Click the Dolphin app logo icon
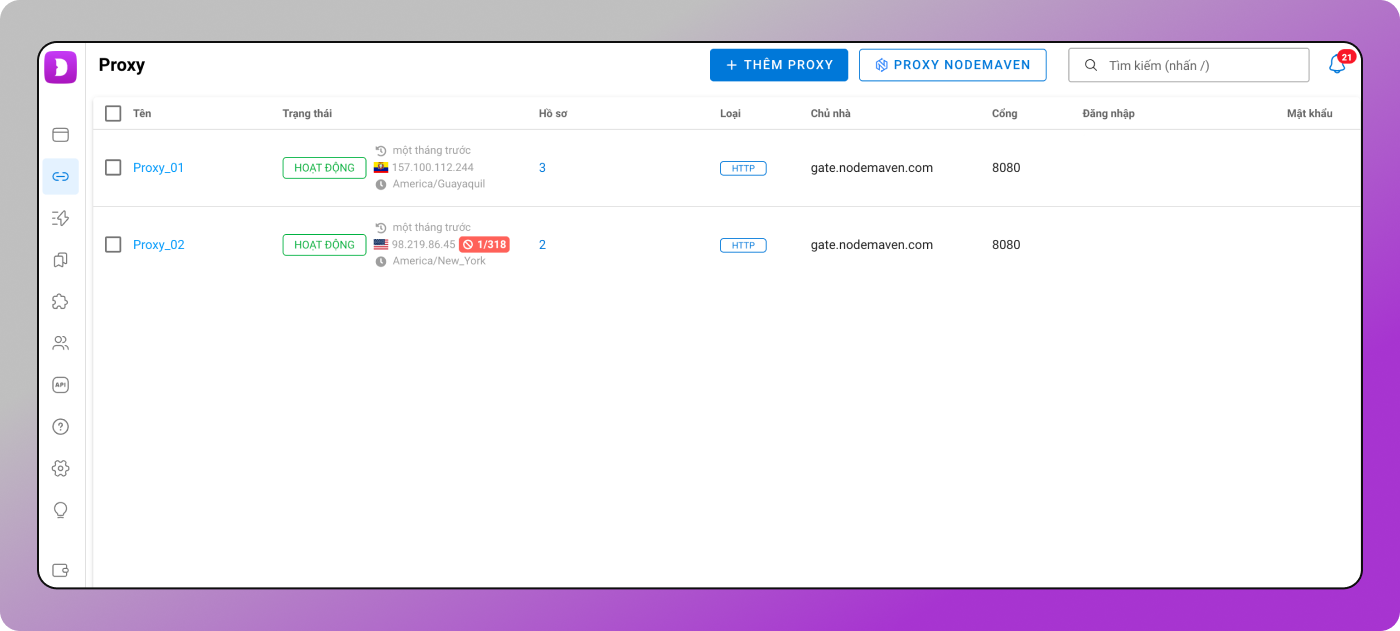This screenshot has height=631, width=1400. pyautogui.click(x=60, y=67)
